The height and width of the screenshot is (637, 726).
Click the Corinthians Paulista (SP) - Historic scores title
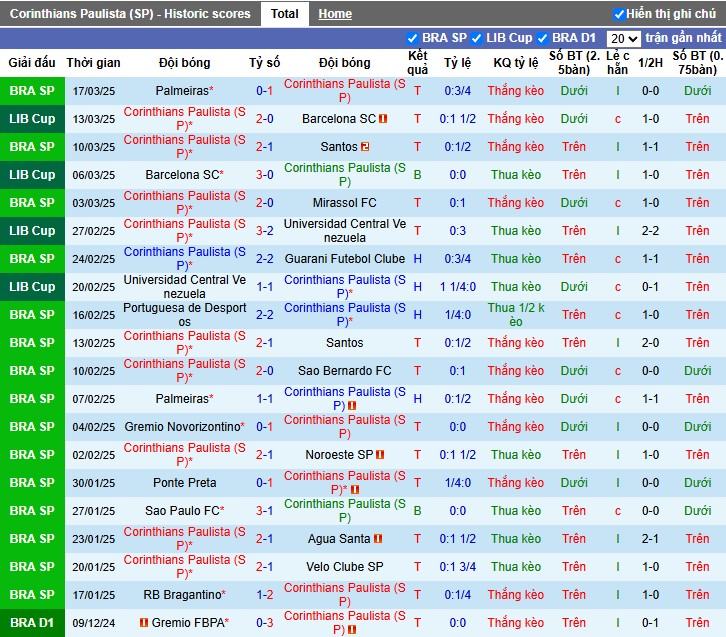click(130, 14)
